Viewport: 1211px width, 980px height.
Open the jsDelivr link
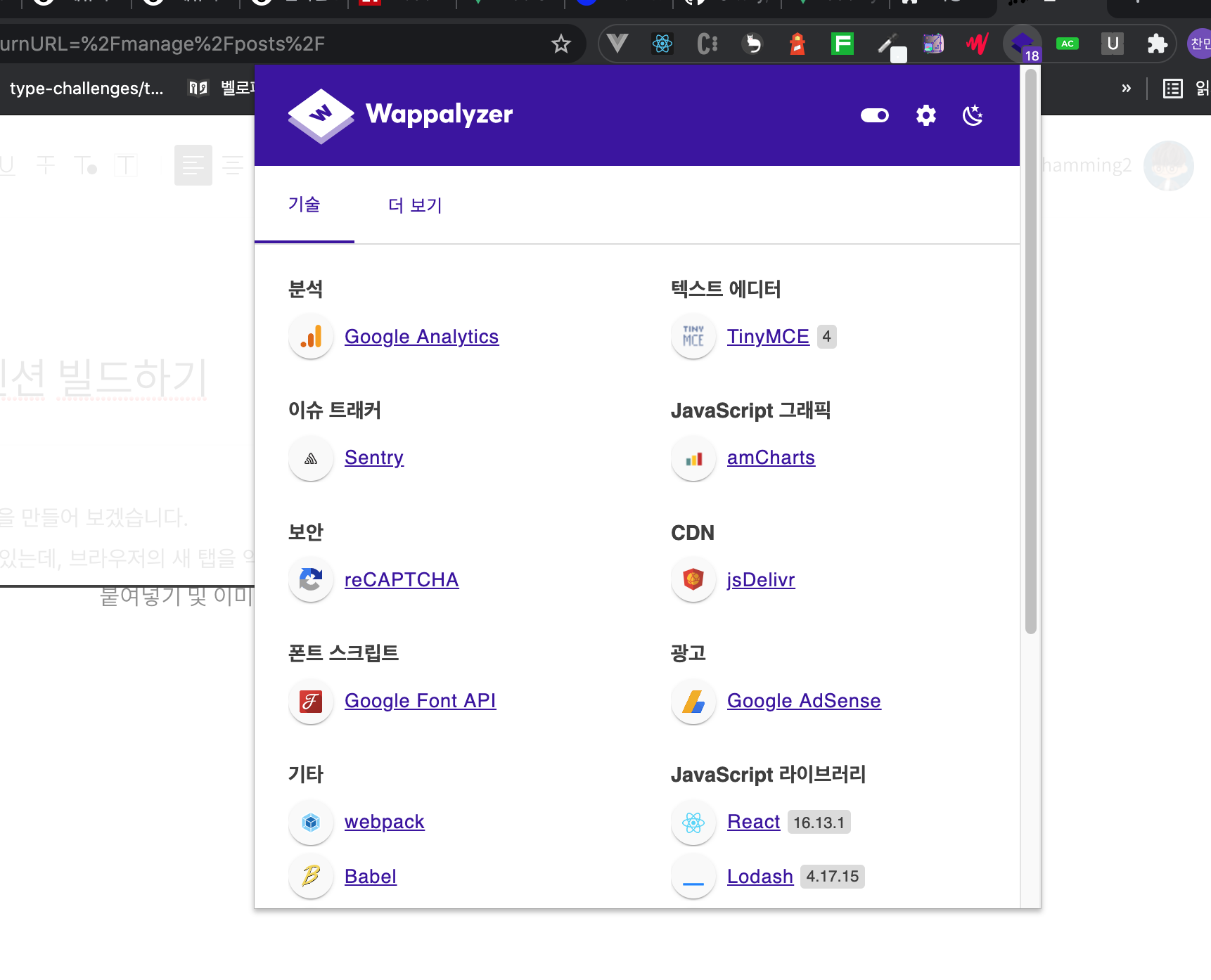tap(761, 580)
